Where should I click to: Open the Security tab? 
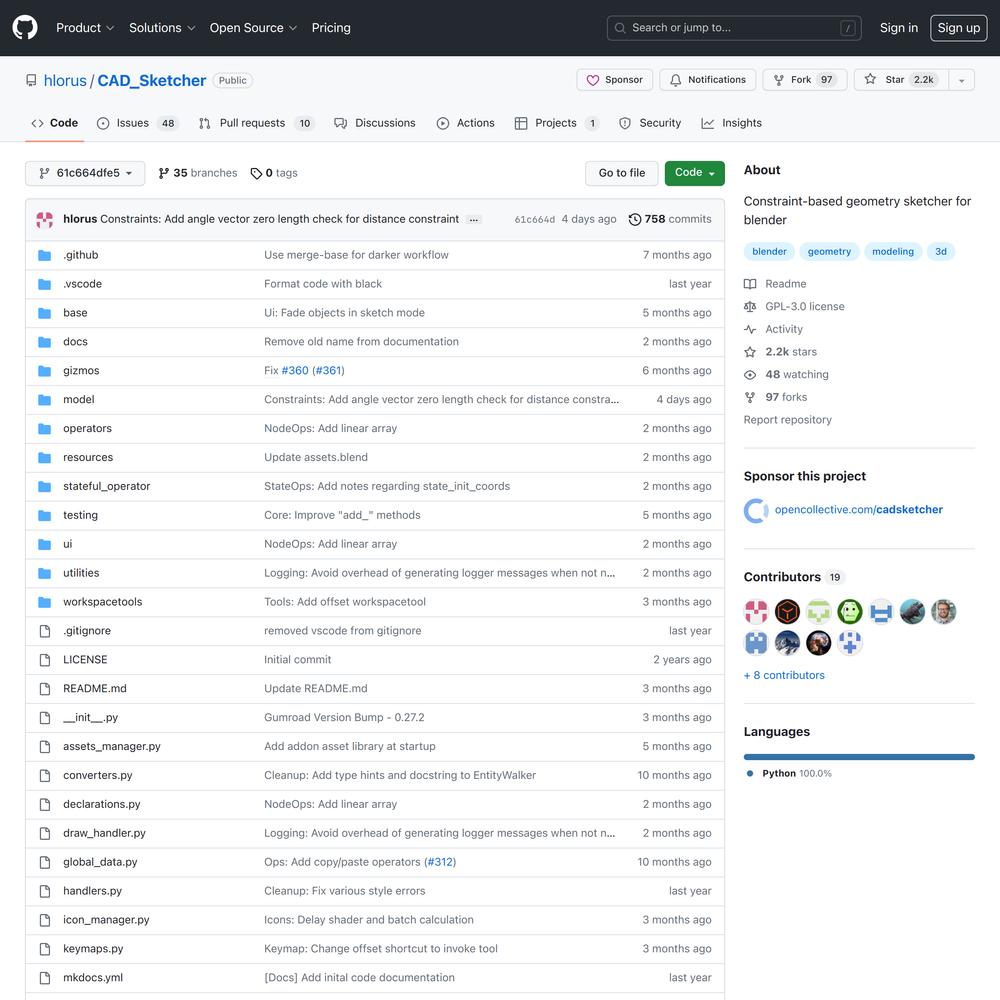pyautogui.click(x=650, y=123)
